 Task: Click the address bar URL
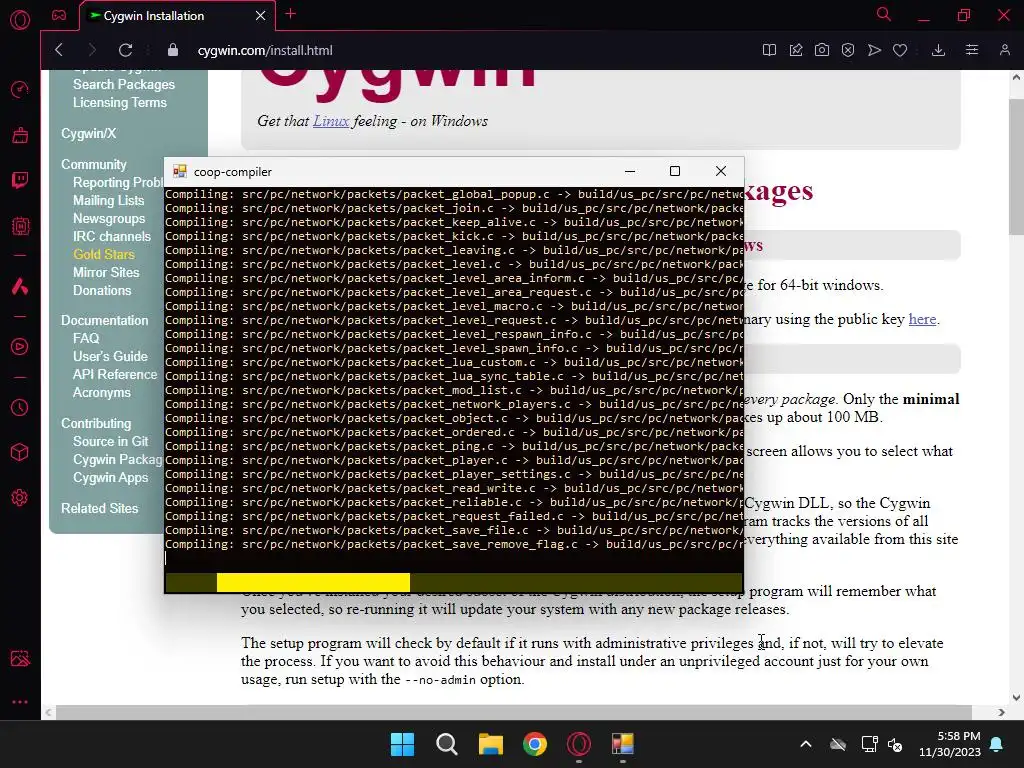click(x=265, y=50)
